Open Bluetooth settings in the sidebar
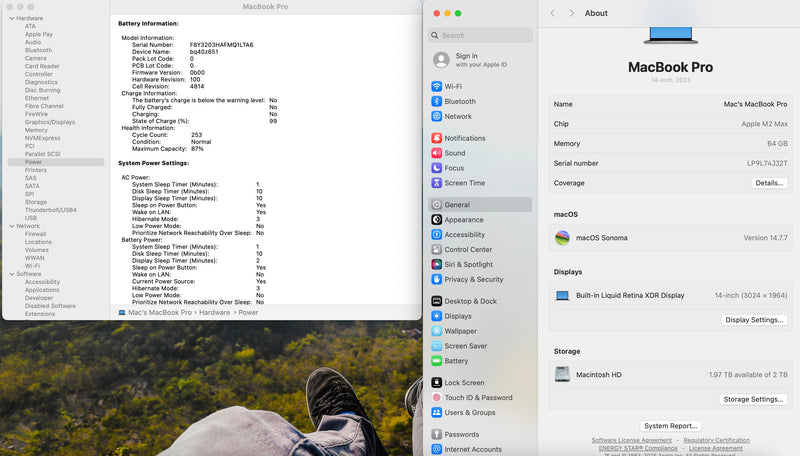800x456 pixels. (x=480, y=102)
